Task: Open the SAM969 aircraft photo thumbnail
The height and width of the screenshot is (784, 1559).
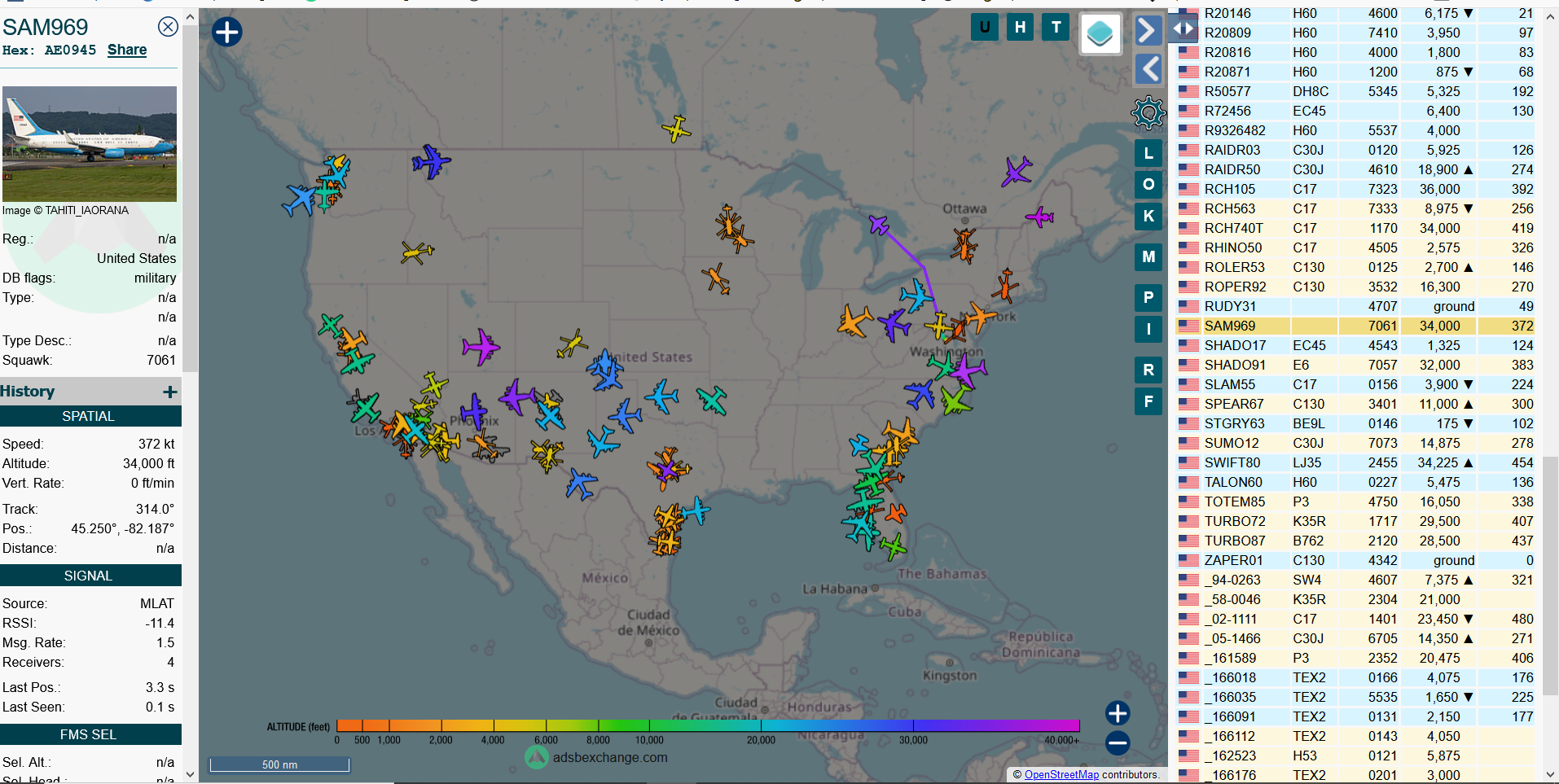Action: [x=90, y=144]
